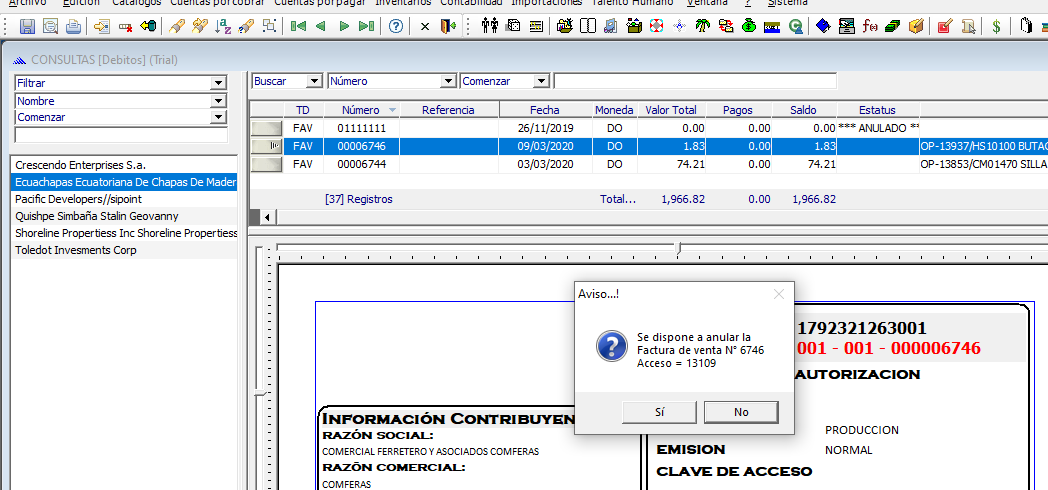Click the Save floppy disk icon

[x=27, y=26]
